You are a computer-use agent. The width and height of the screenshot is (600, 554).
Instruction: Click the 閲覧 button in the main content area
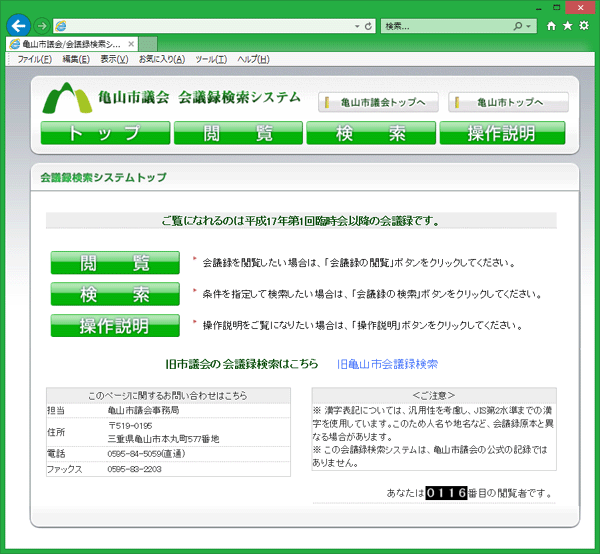click(115, 263)
